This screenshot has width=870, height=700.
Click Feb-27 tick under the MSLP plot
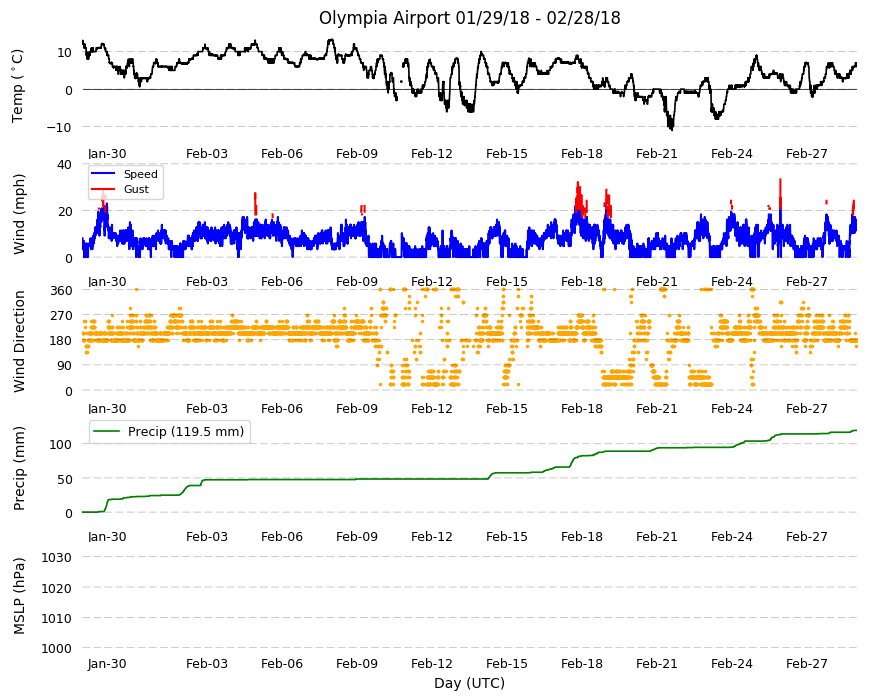click(806, 663)
